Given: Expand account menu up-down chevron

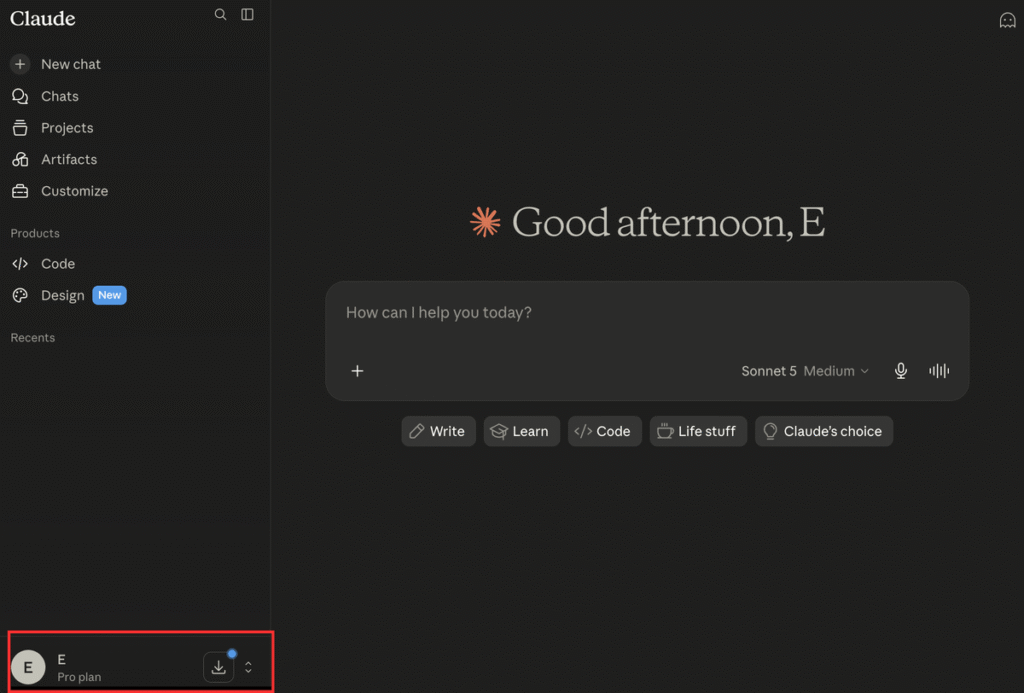Looking at the screenshot, I should tap(248, 667).
